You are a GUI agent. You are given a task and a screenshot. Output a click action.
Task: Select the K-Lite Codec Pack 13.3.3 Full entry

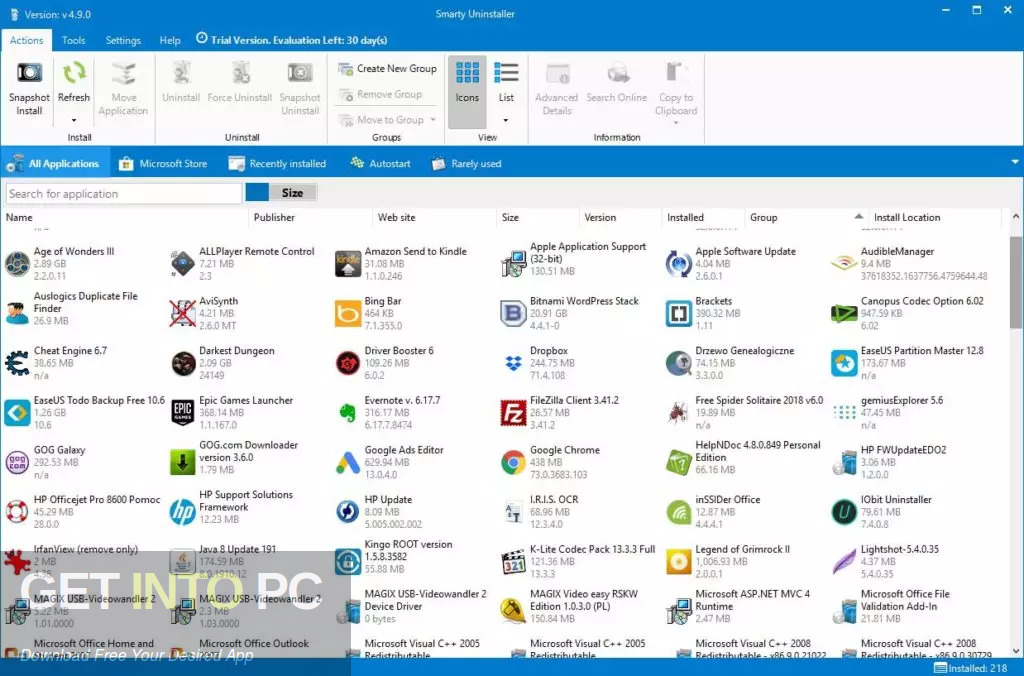578,562
